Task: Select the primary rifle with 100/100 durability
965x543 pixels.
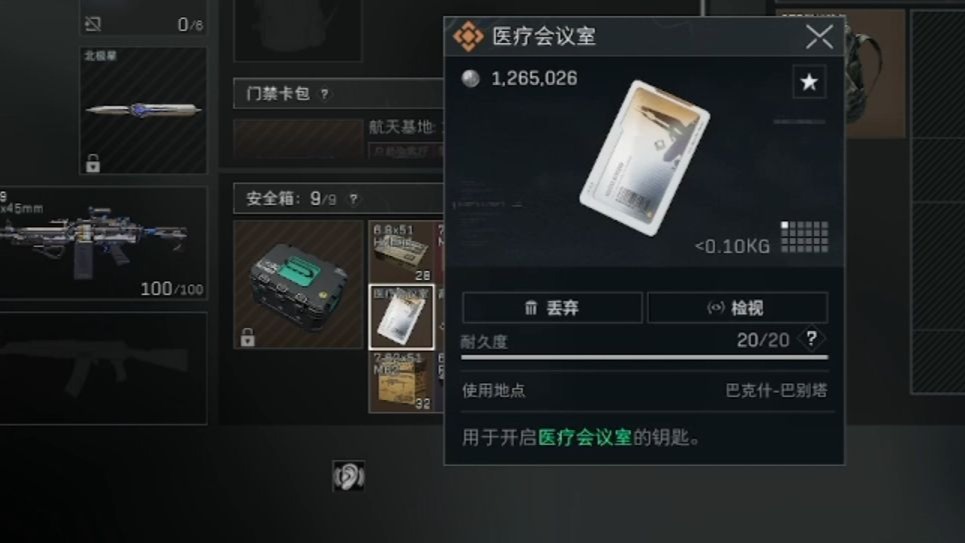Action: click(103, 244)
